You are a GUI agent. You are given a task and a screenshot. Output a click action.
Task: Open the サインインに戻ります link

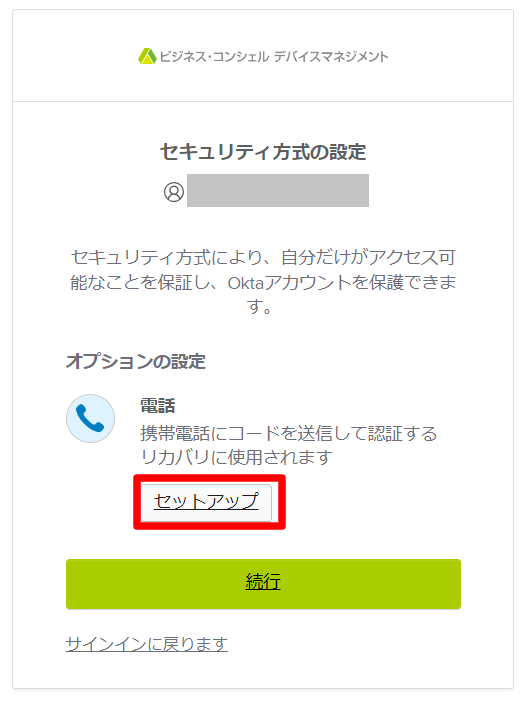point(147,645)
